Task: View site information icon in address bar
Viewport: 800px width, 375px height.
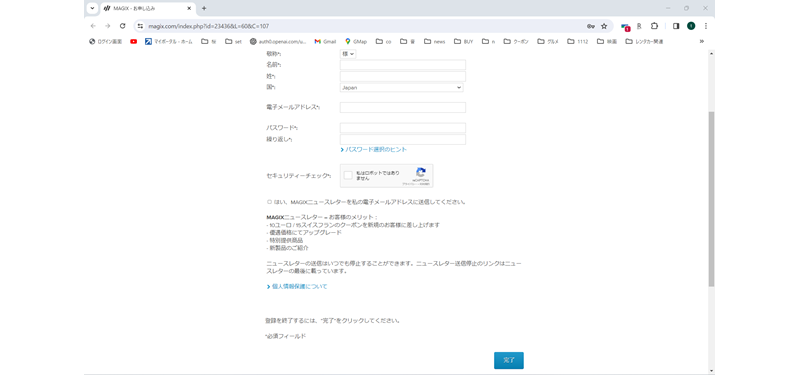Action: point(141,26)
